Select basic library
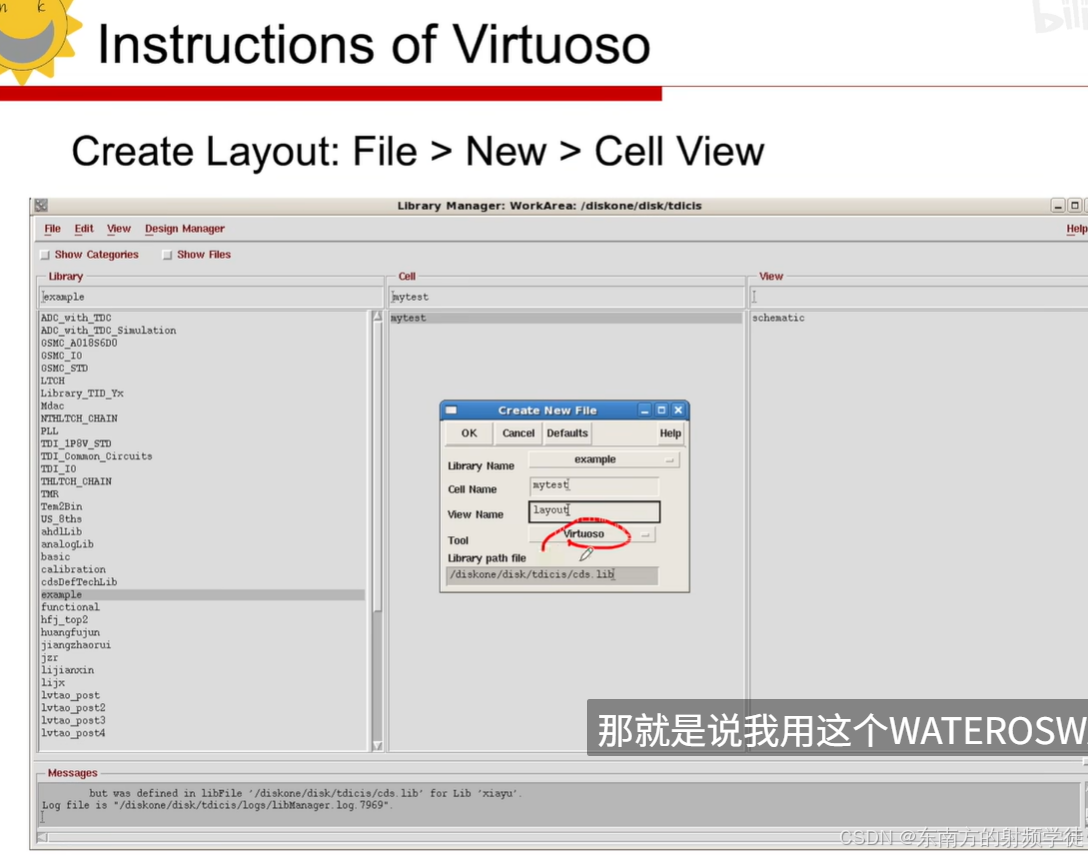The image size is (1088, 855). click(x=55, y=557)
